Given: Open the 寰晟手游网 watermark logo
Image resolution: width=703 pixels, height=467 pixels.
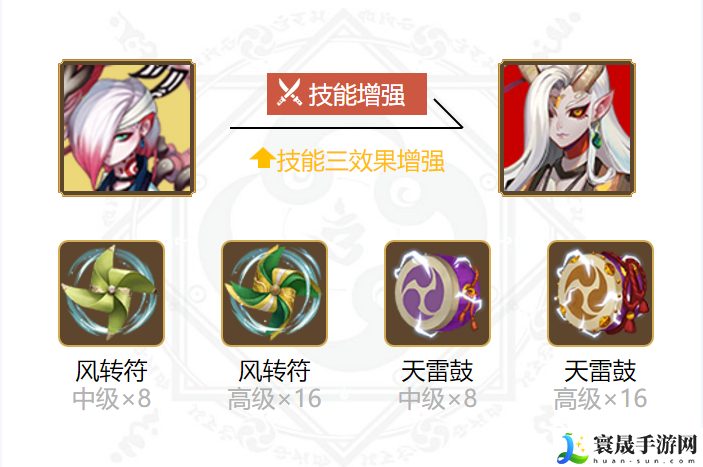Looking at the screenshot, I should (x=627, y=448).
